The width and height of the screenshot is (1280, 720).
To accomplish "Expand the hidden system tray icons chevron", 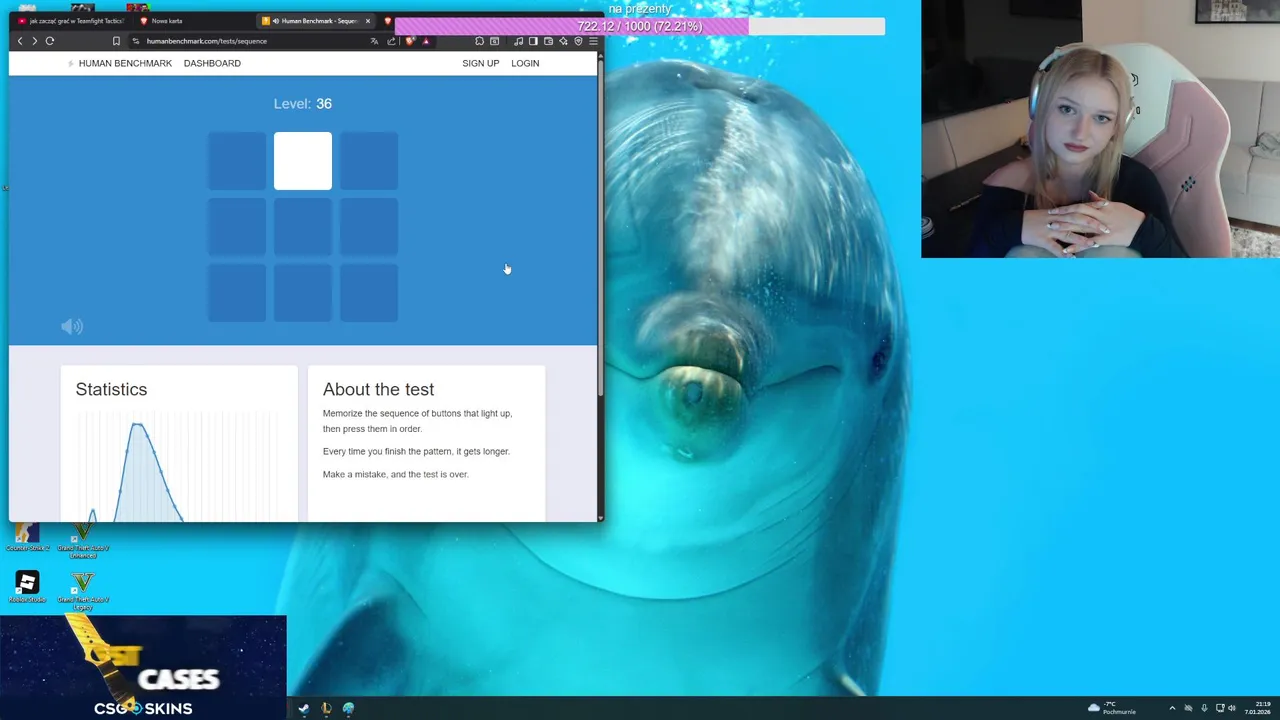I will [1172, 708].
